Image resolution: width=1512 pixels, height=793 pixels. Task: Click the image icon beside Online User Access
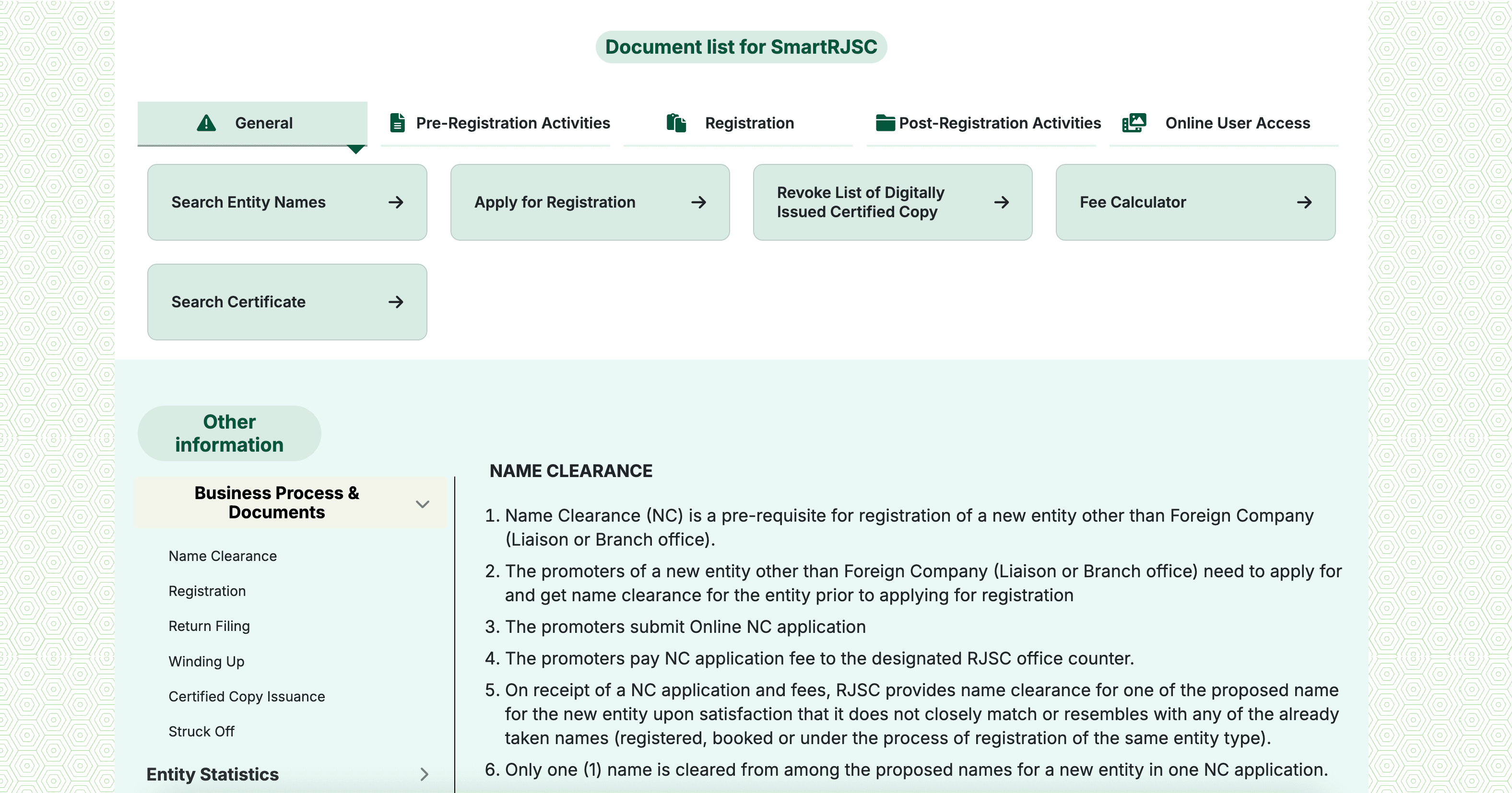click(x=1134, y=123)
